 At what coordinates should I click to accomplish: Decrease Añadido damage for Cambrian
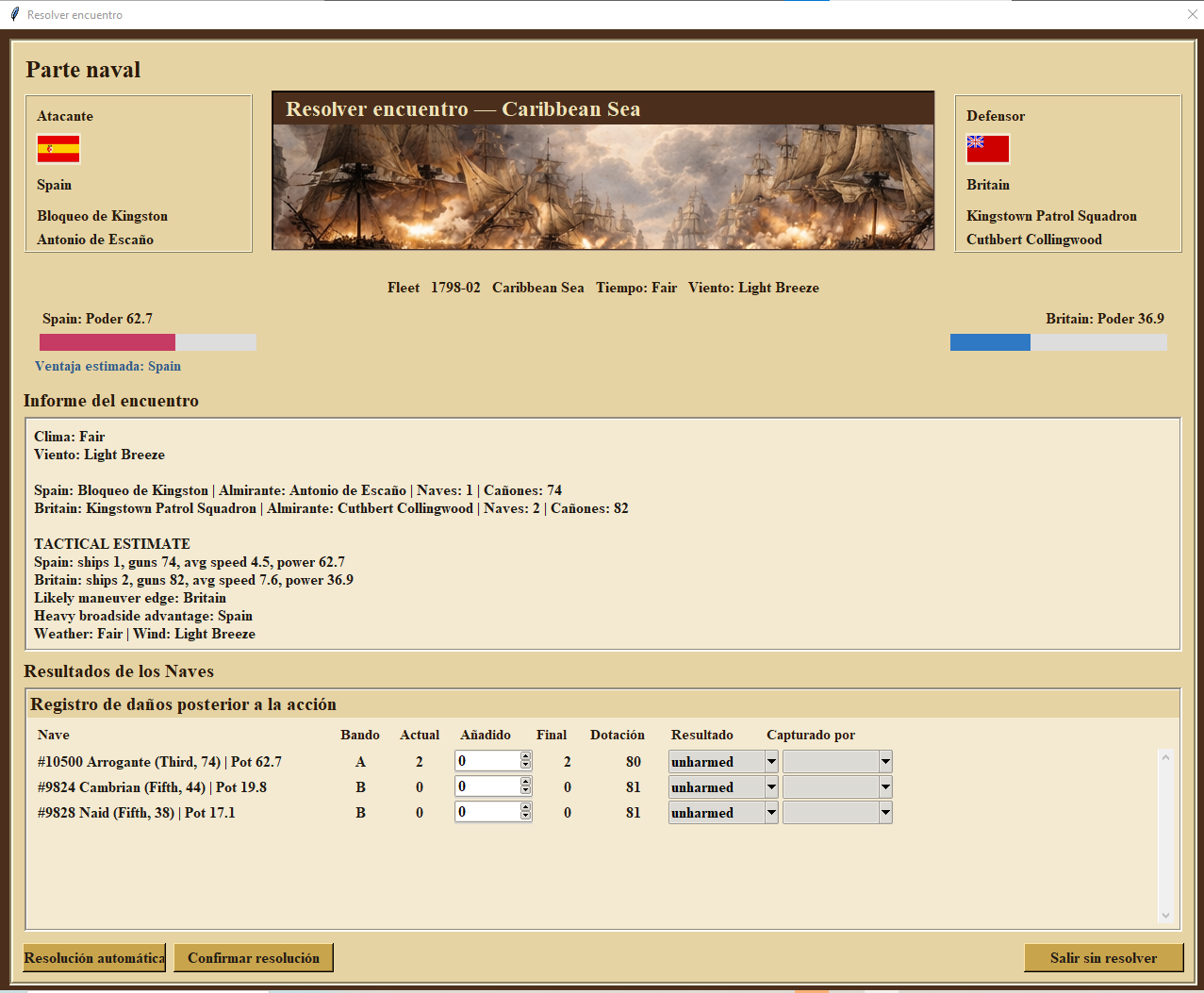pos(526,791)
